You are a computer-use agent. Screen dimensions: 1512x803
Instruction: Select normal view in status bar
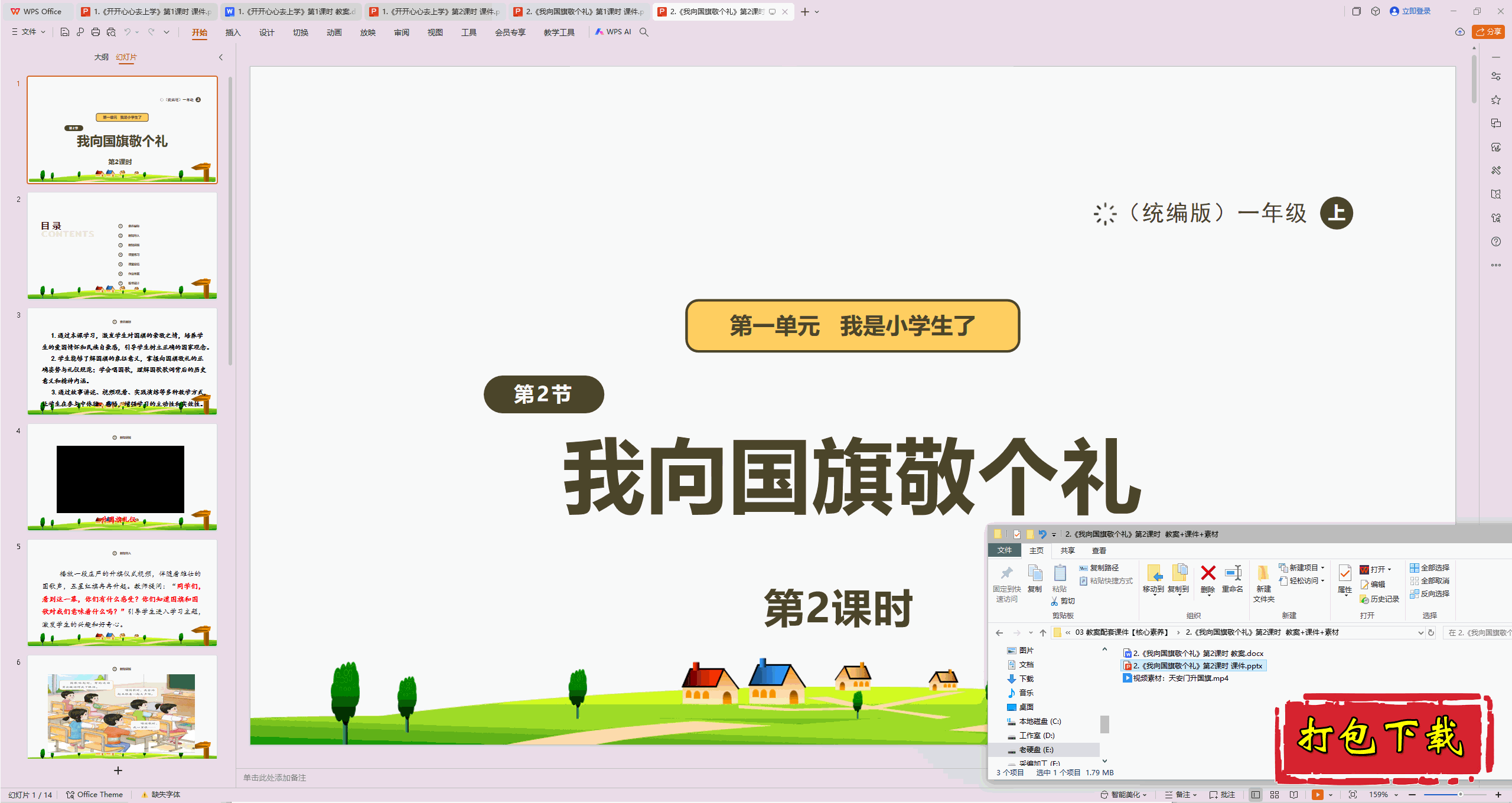coord(1256,795)
